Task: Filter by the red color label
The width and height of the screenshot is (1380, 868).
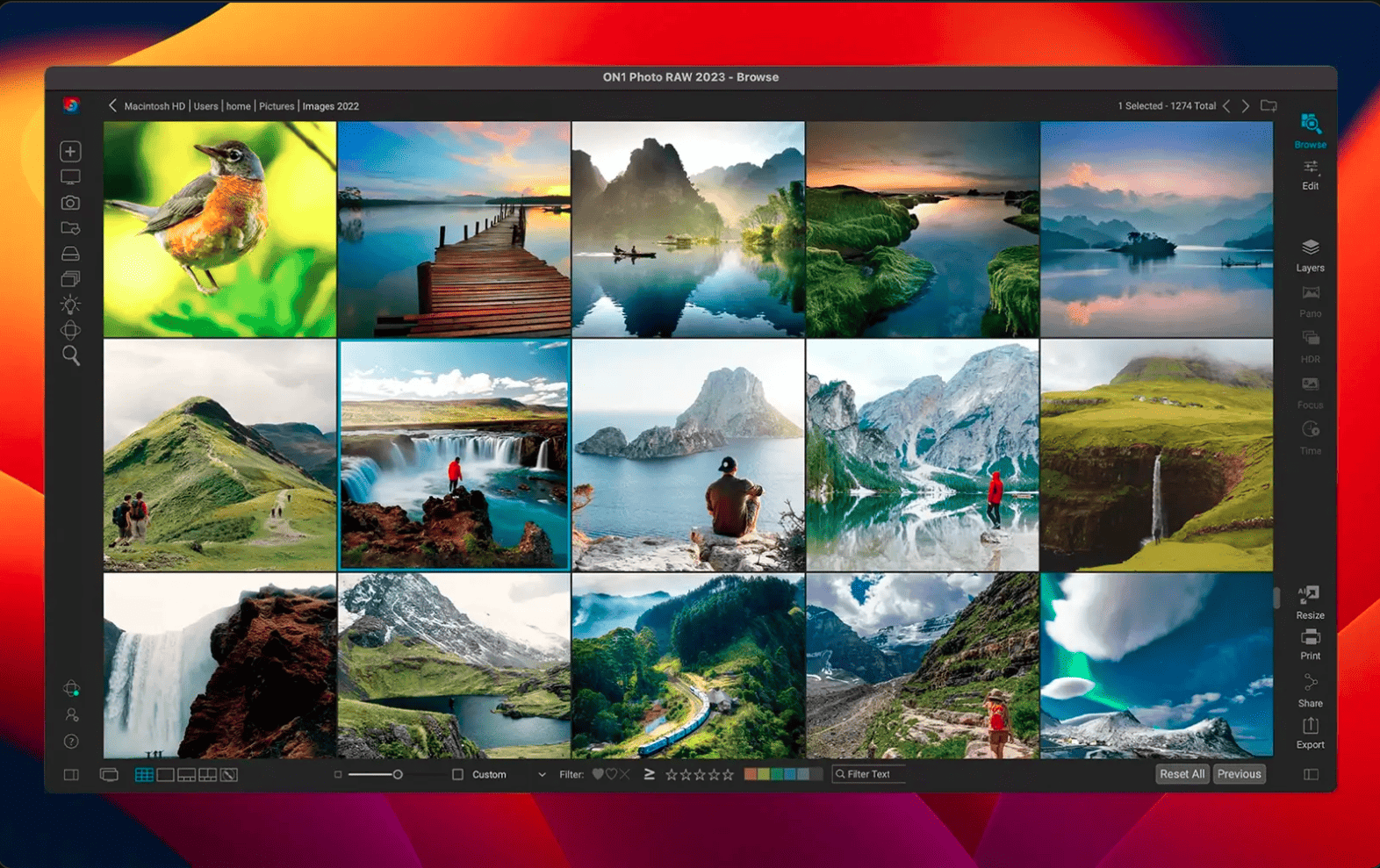Action: click(x=751, y=774)
